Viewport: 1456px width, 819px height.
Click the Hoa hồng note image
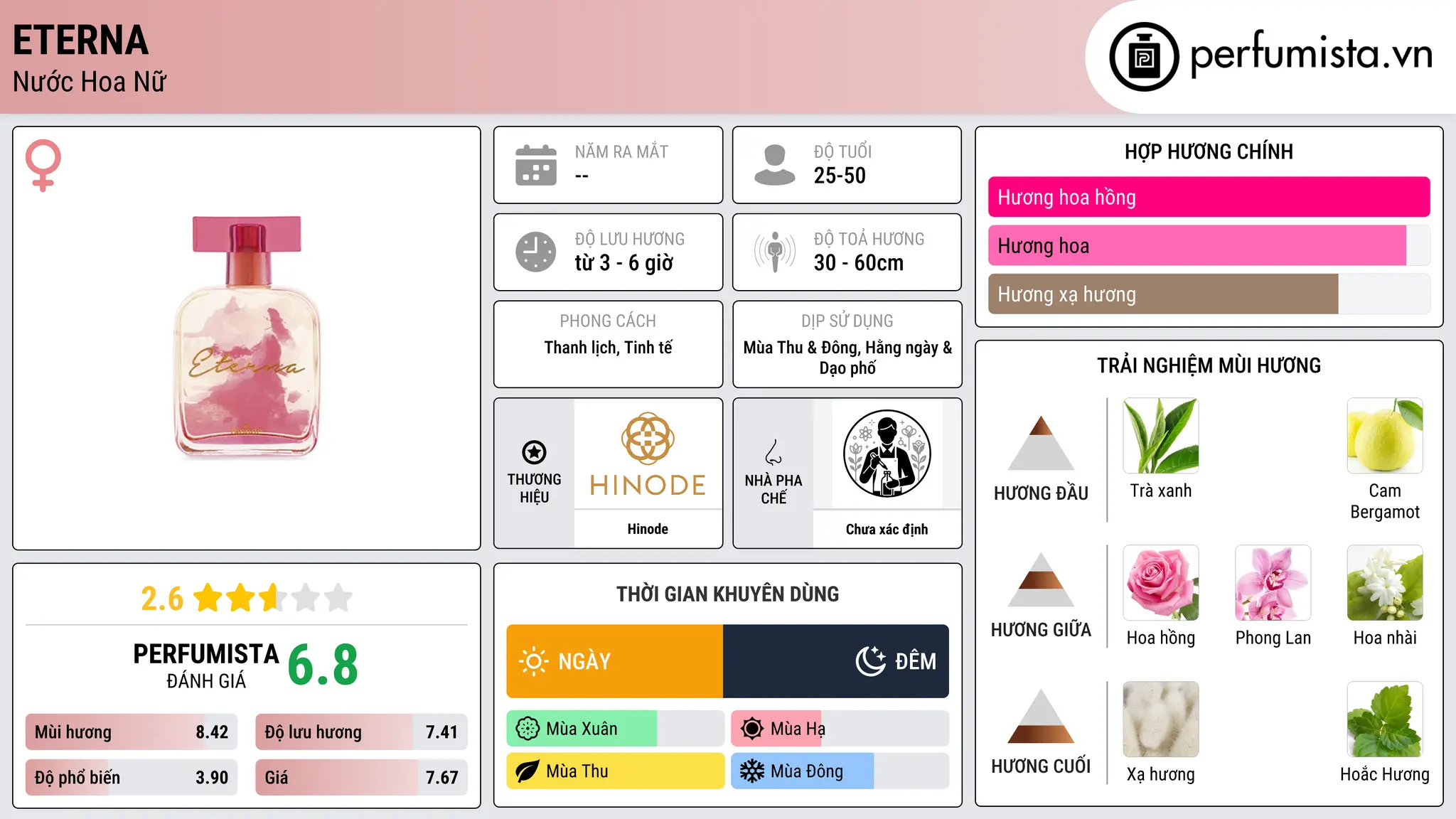pyautogui.click(x=1161, y=583)
